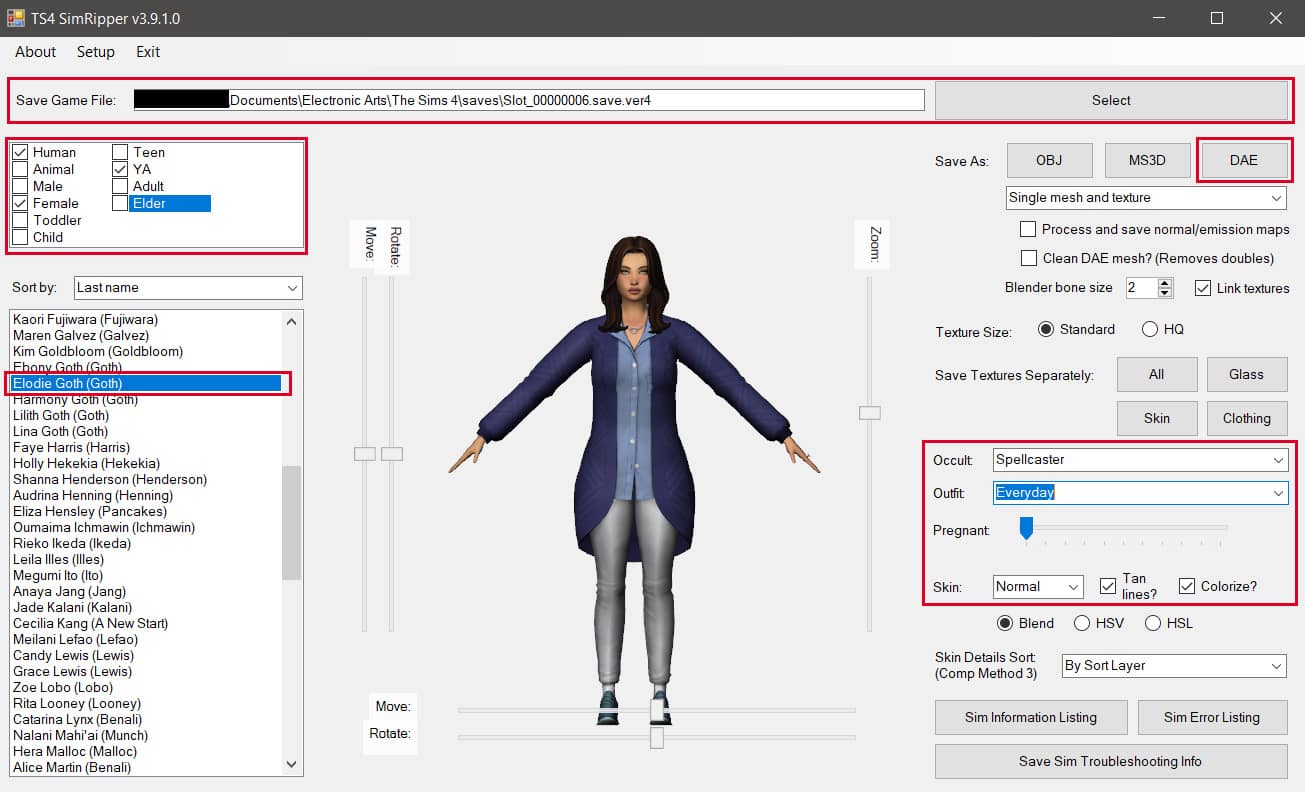Increase Blender bone size with up arrow
Viewport: 1305px width, 792px height.
(x=1165, y=283)
